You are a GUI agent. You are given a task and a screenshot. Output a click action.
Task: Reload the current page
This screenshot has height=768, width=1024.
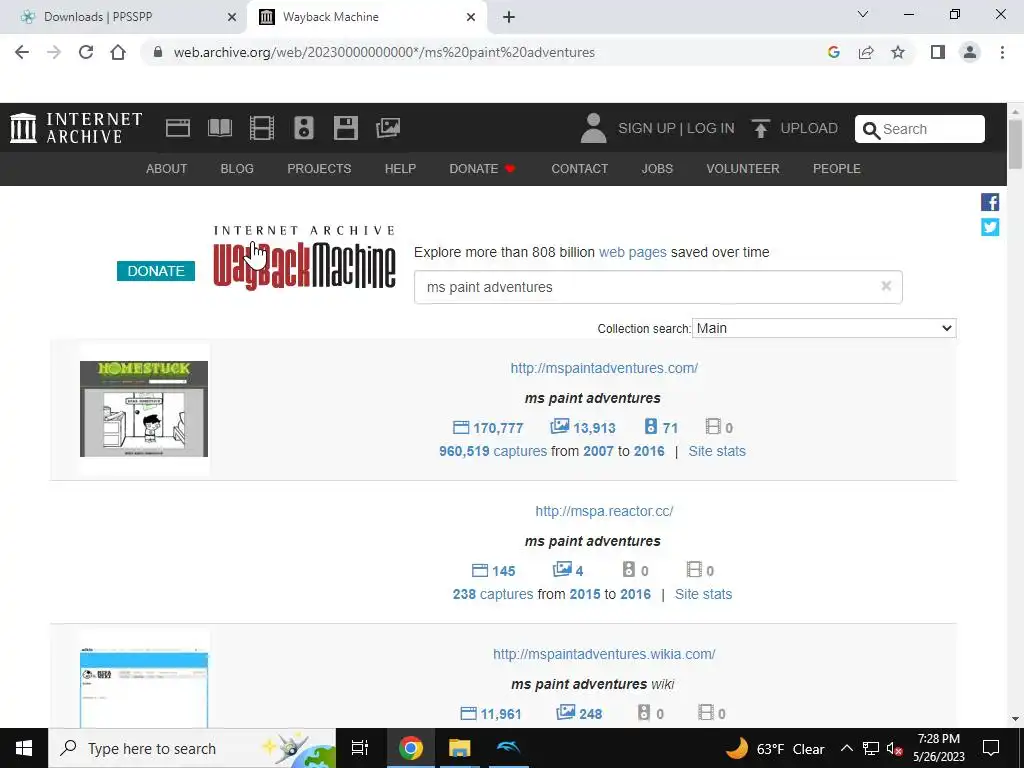(x=86, y=52)
